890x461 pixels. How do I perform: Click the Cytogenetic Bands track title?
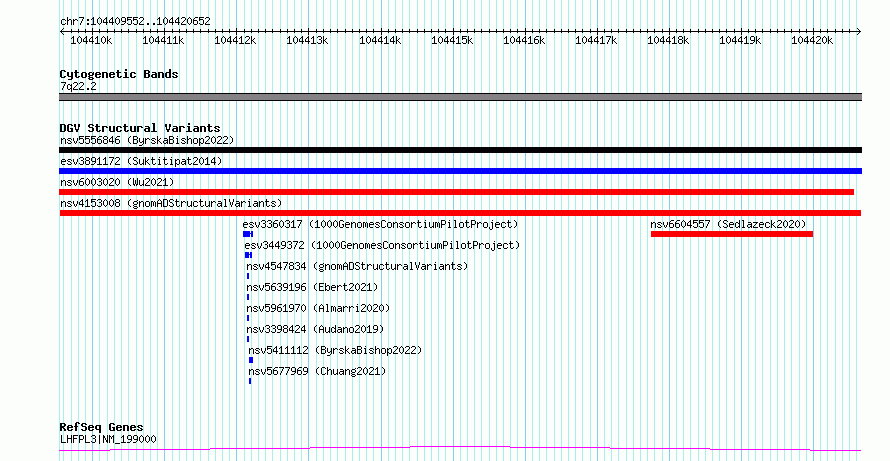pyautogui.click(x=119, y=74)
